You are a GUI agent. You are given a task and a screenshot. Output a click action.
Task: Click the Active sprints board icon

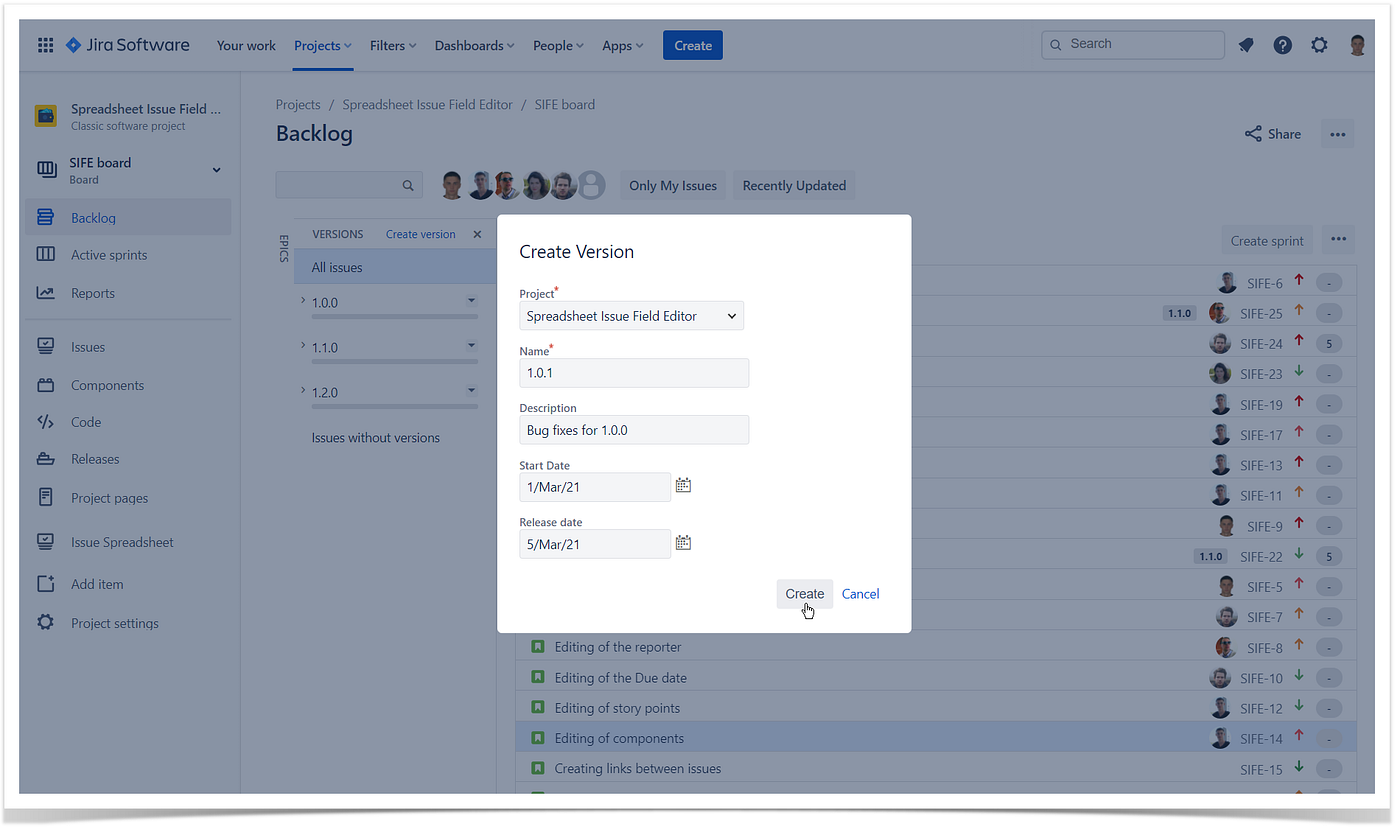point(45,254)
